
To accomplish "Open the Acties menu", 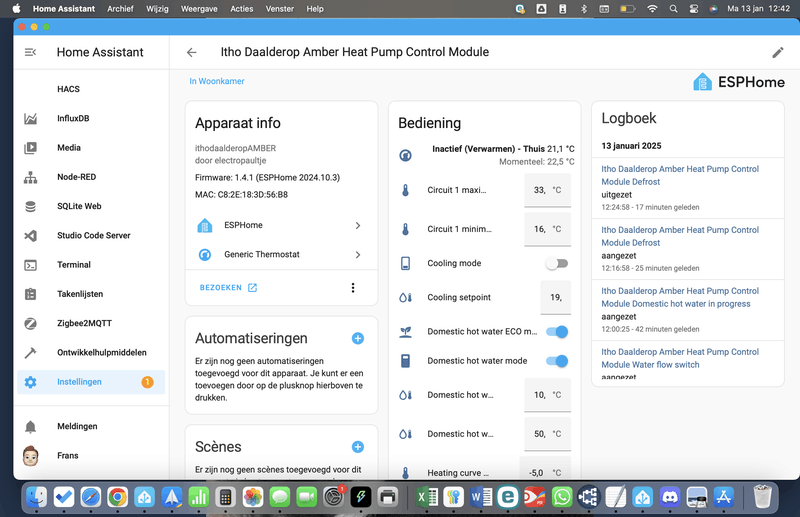I will click(x=241, y=9).
